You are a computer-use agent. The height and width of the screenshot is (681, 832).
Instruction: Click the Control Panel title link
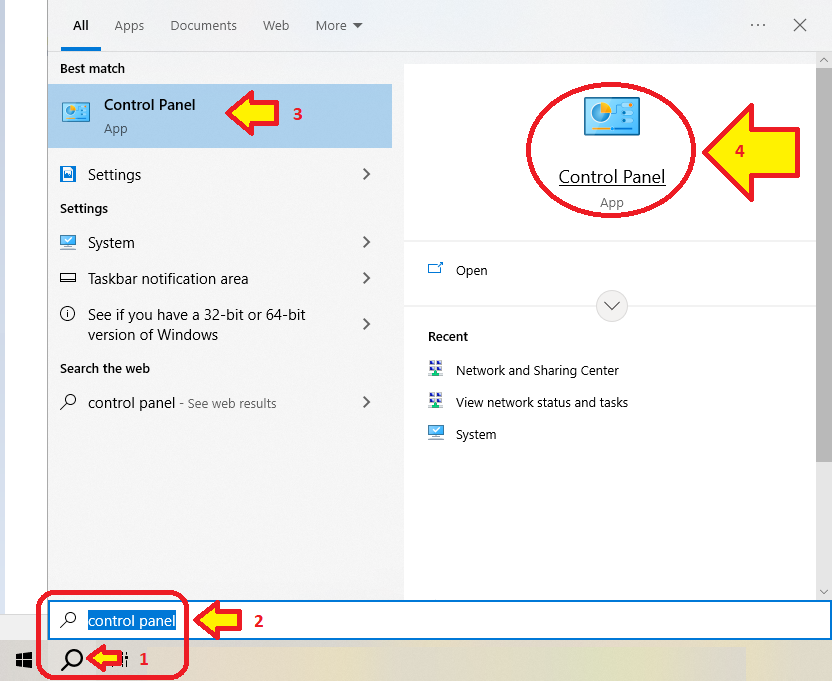[x=612, y=177]
